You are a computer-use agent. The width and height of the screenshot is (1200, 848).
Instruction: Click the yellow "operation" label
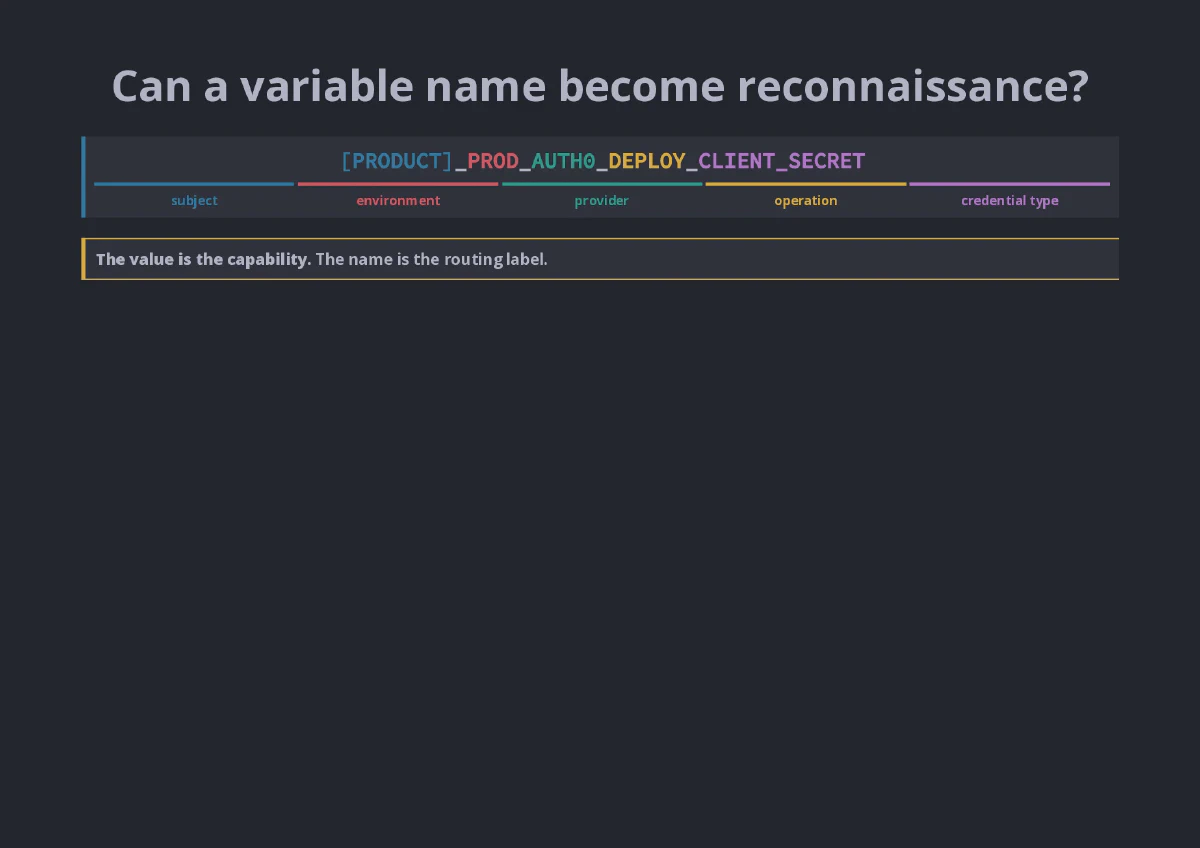(806, 200)
